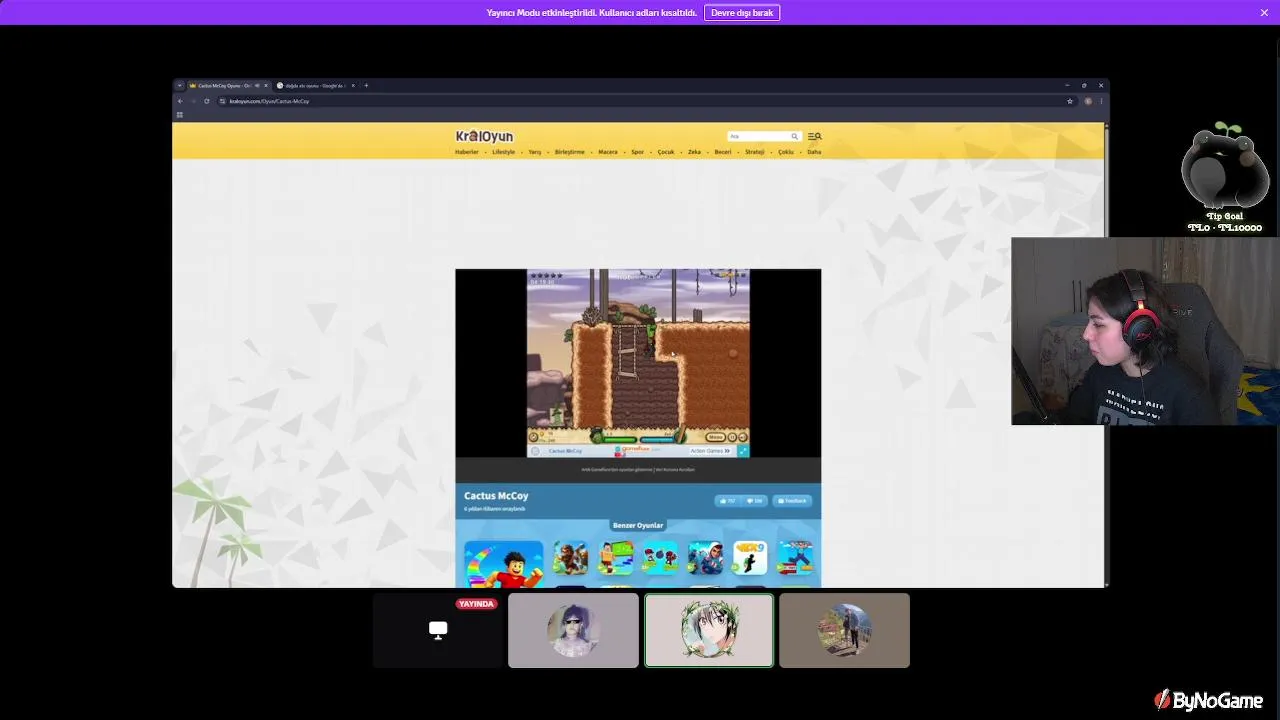Click the browser reload icon
The width and height of the screenshot is (1280, 720).
tap(207, 101)
